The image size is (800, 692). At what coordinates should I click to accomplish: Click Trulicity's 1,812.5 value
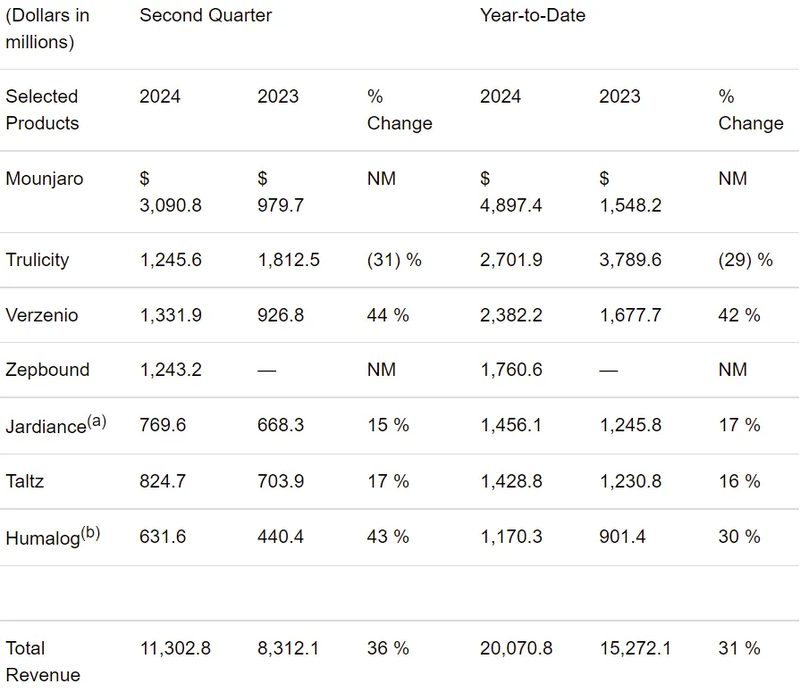coord(289,260)
